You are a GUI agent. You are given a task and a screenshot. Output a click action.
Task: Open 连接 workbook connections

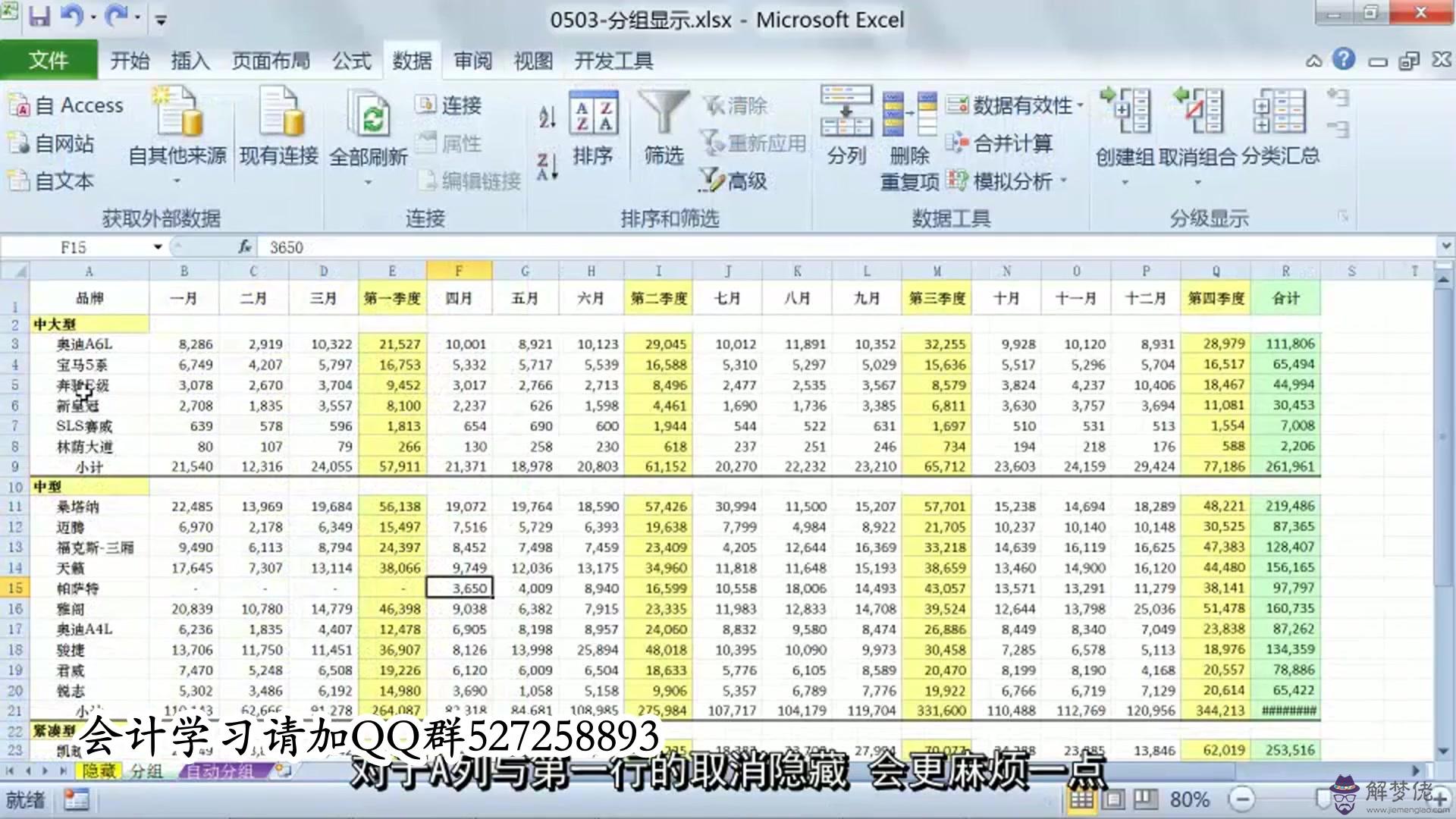coord(448,105)
